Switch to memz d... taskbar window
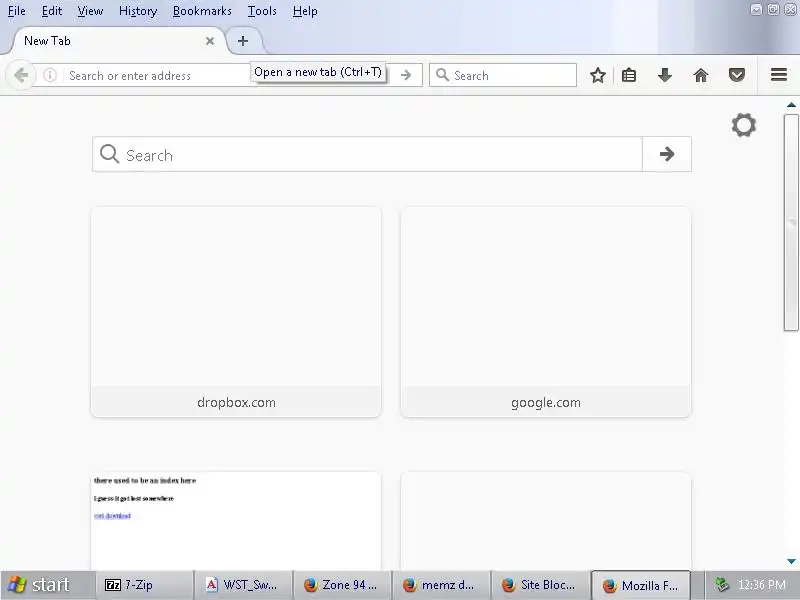Image resolution: width=800 pixels, height=600 pixels. 441,585
